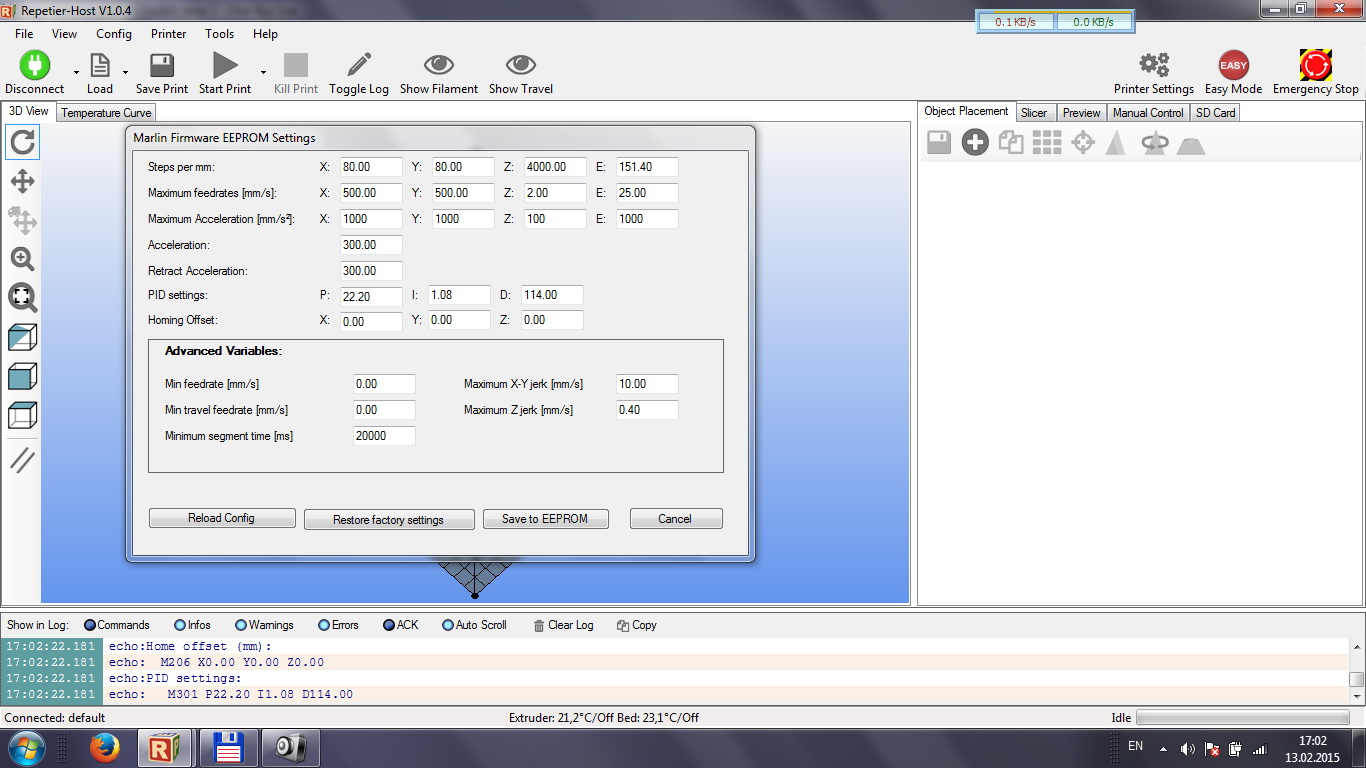
Task: Expand the Disconnect dropdown arrow
Action: pos(77,72)
